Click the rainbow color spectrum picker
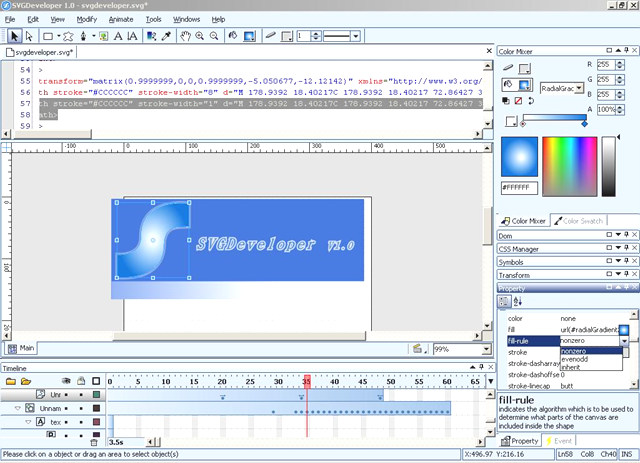The image size is (640, 463). 570,167
